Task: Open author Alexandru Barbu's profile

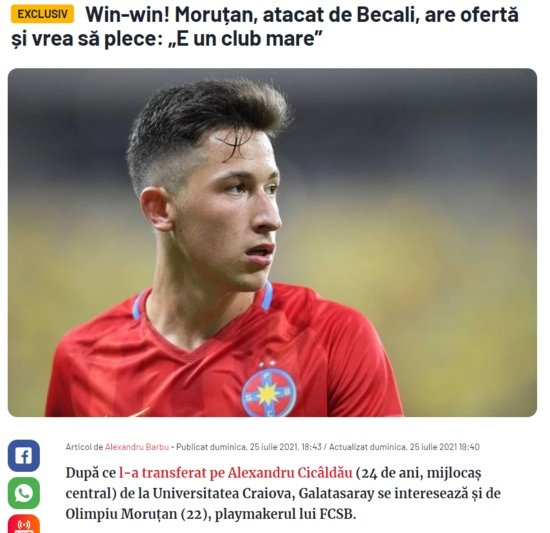Action: point(137,447)
